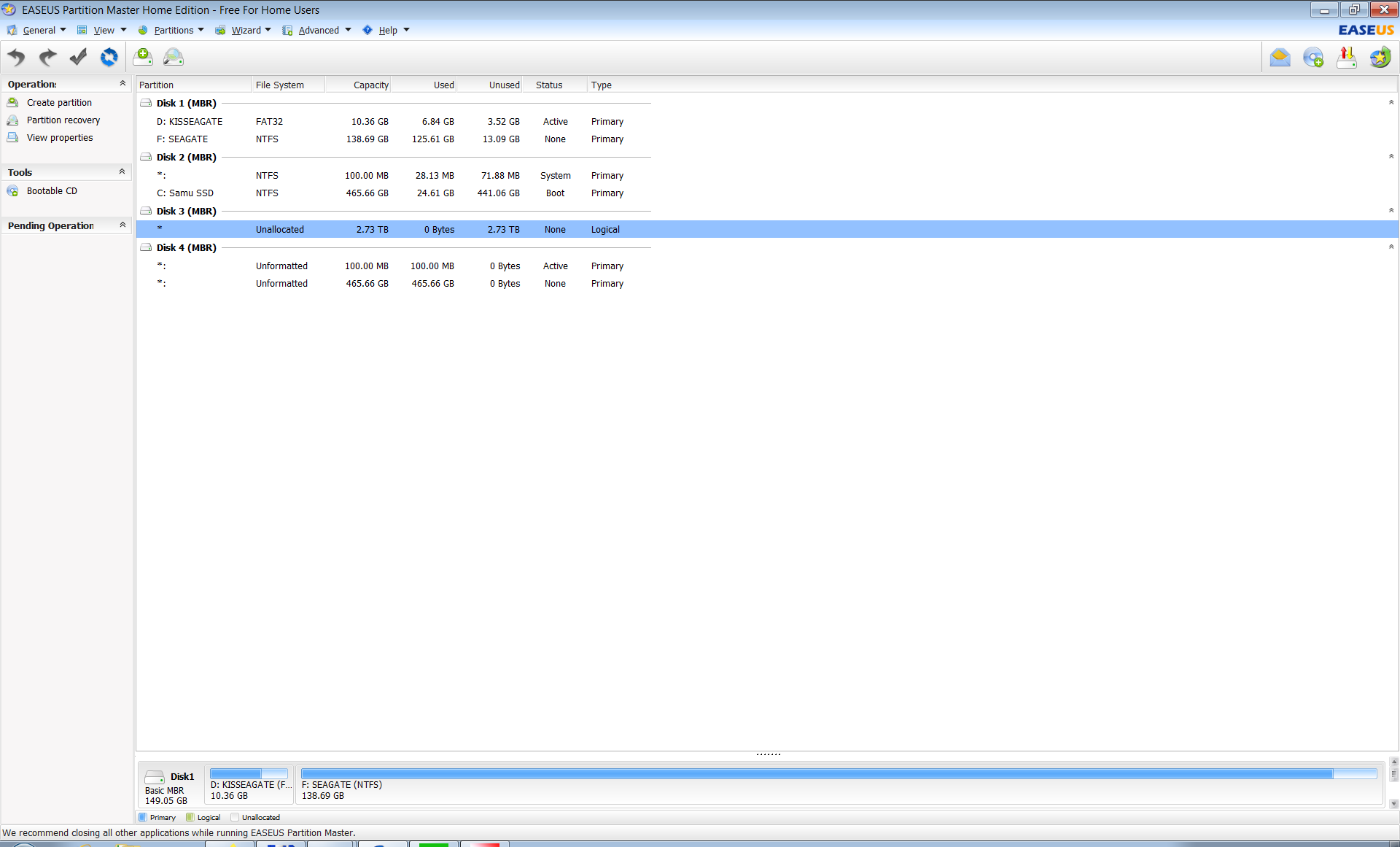The image size is (1400, 847).
Task: Open the Help menu
Action: 386,30
